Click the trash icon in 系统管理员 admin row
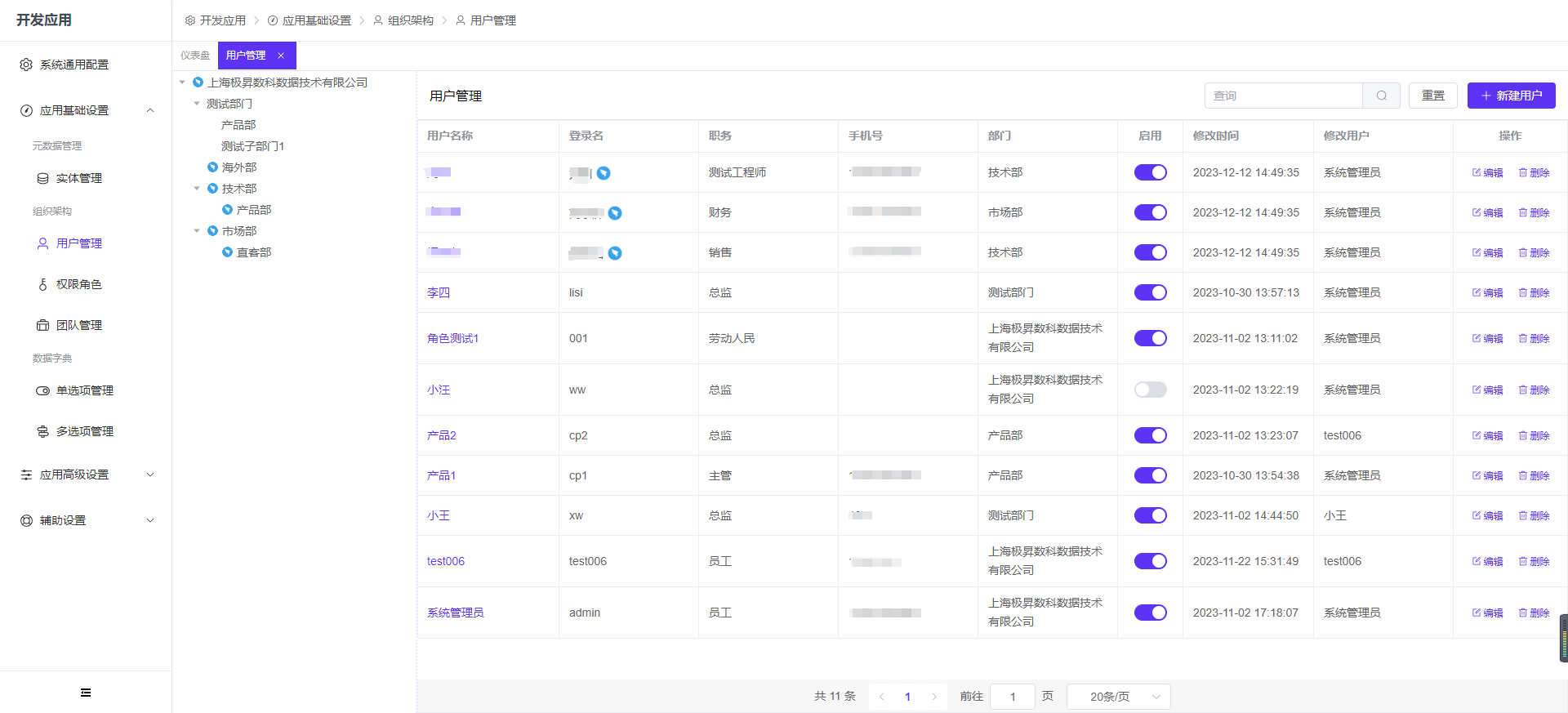 point(1523,613)
